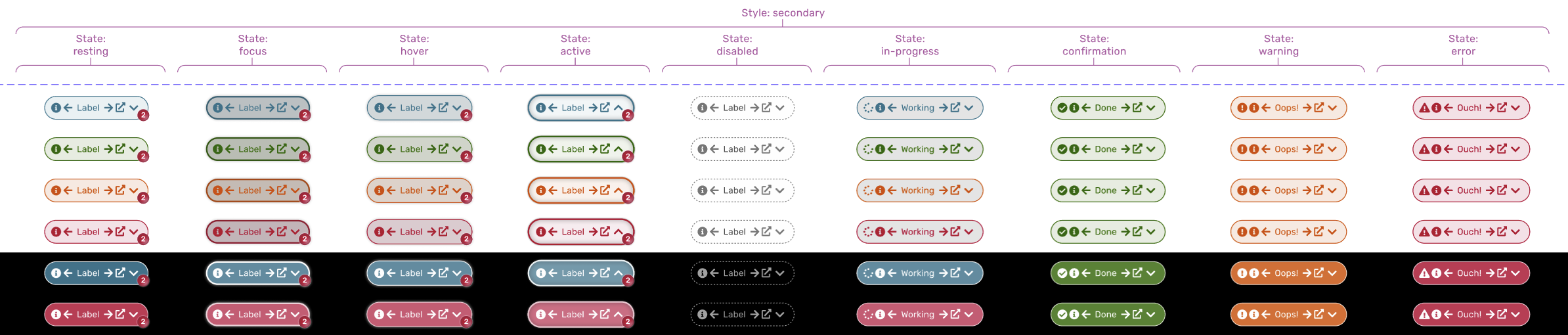The height and width of the screenshot is (335, 1568).
Task: Click Label text of green hover button
Action: click(x=411, y=149)
